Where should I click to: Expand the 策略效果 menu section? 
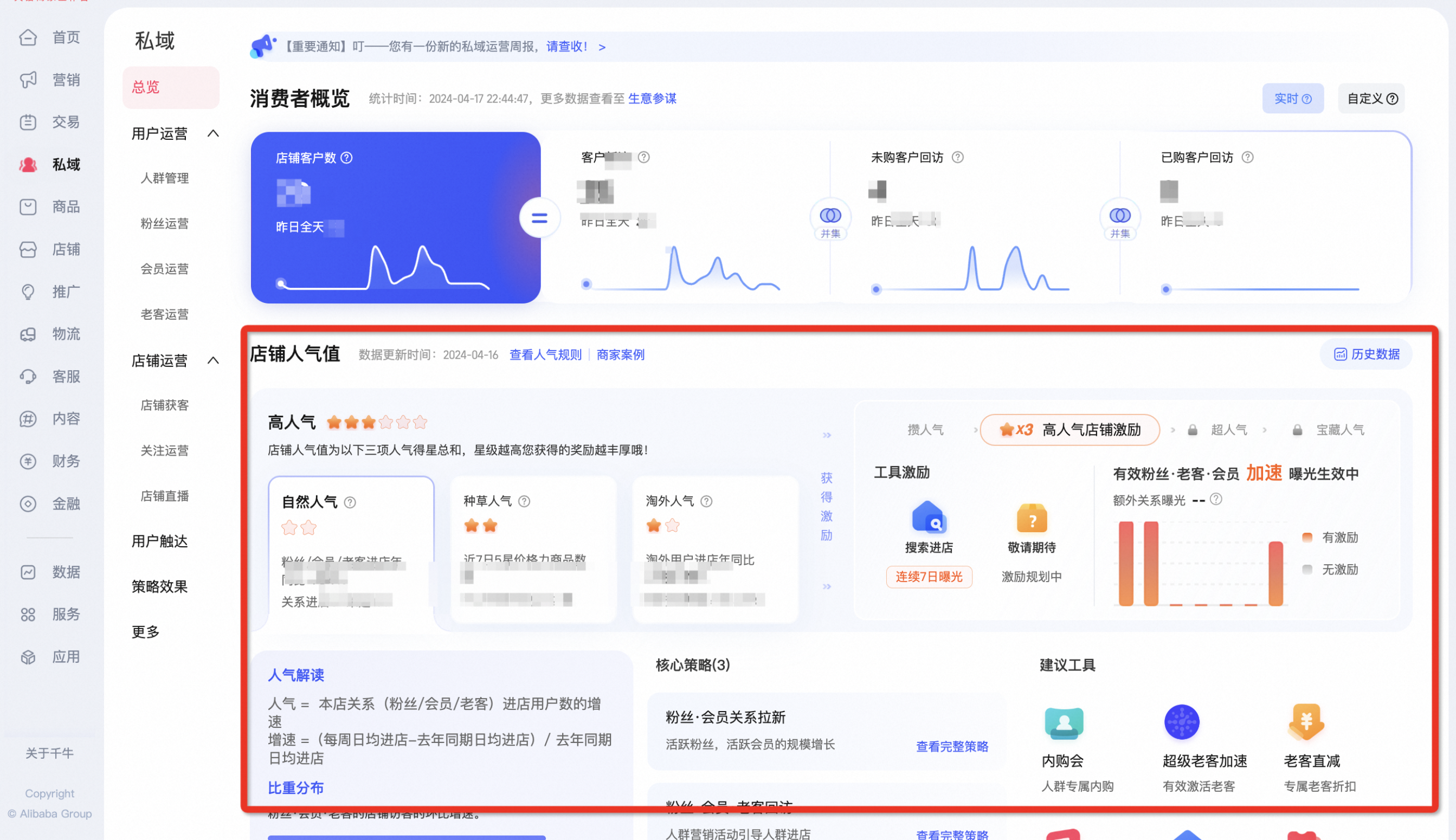pos(160,587)
